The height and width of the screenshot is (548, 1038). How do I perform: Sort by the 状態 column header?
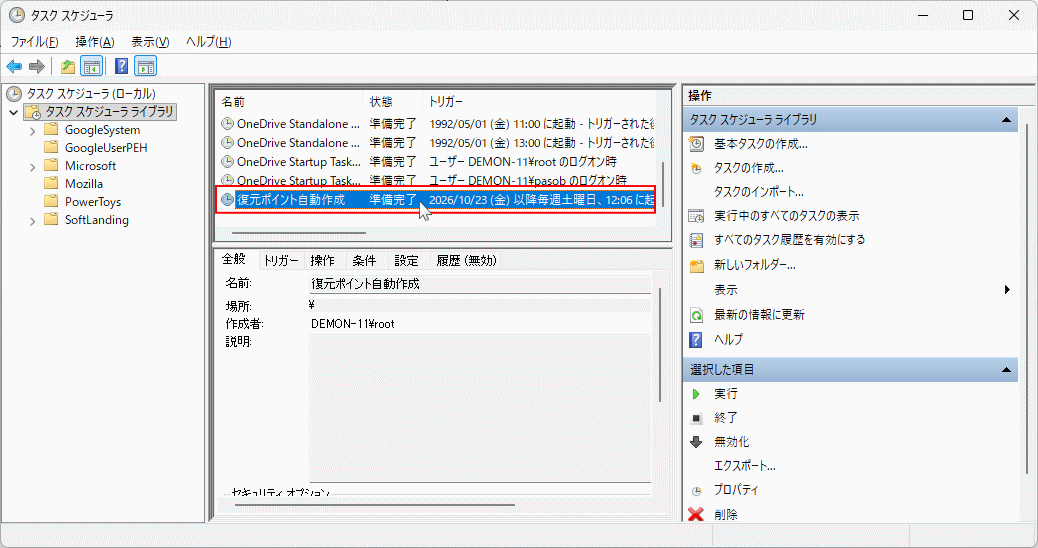click(x=393, y=101)
